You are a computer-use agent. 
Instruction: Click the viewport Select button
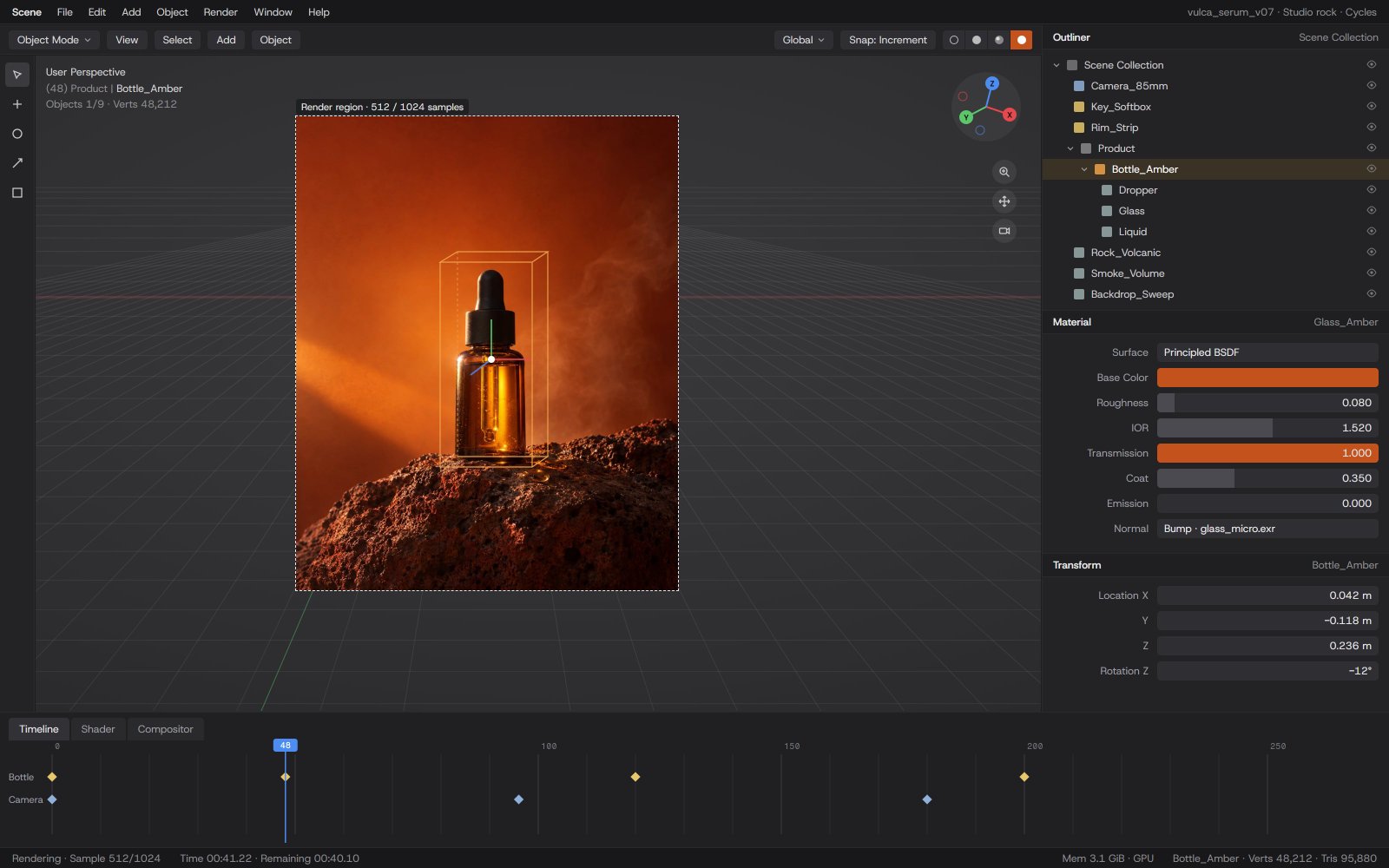(177, 40)
